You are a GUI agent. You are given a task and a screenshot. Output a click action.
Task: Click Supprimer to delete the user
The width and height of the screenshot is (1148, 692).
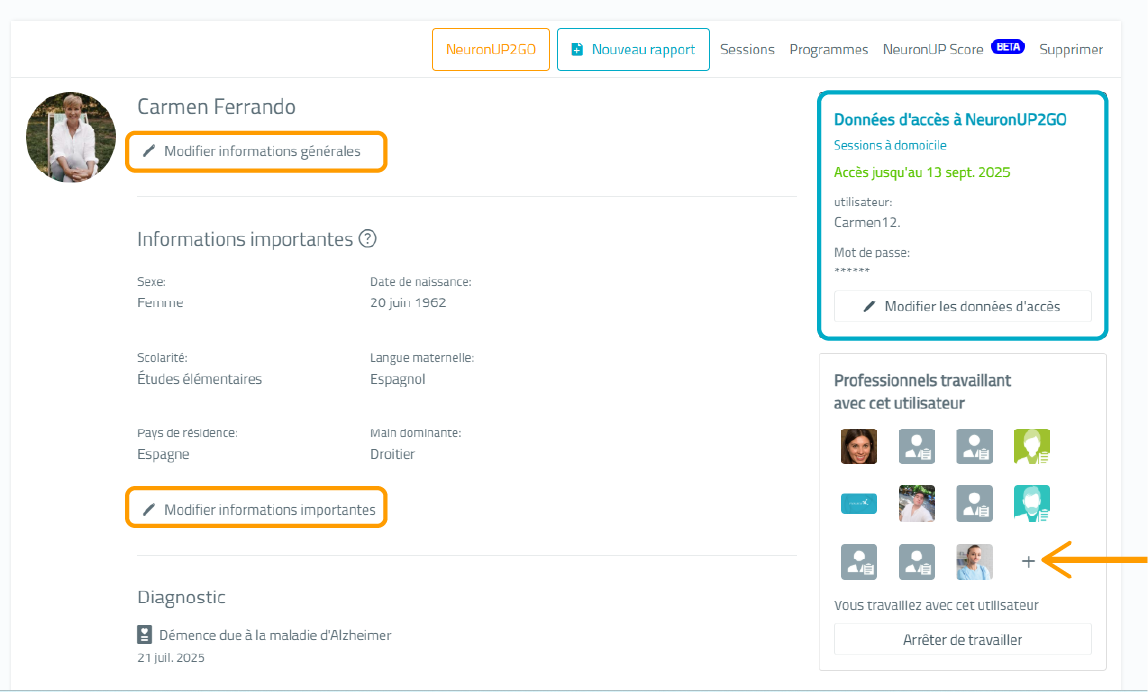pyautogui.click(x=1070, y=50)
